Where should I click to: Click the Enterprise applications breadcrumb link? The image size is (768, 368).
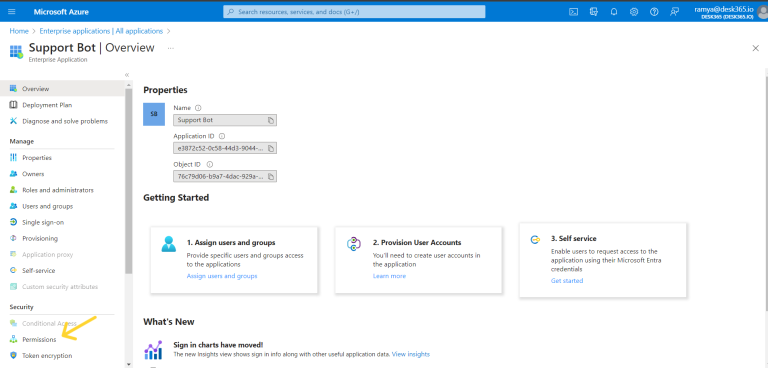coord(101,31)
